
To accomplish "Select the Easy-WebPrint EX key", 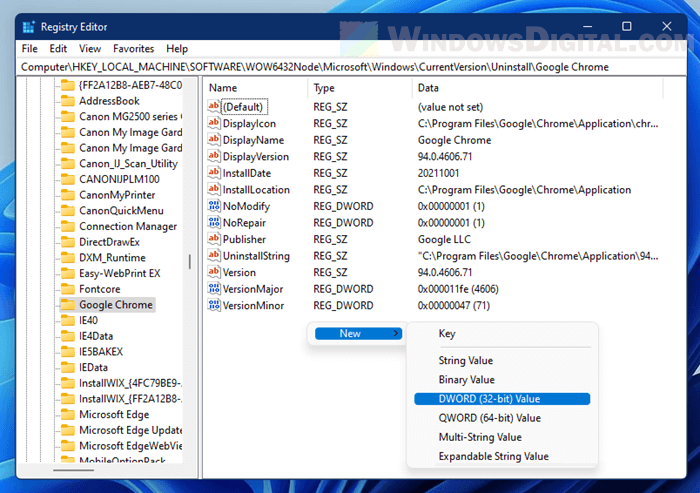I will pos(120,273).
